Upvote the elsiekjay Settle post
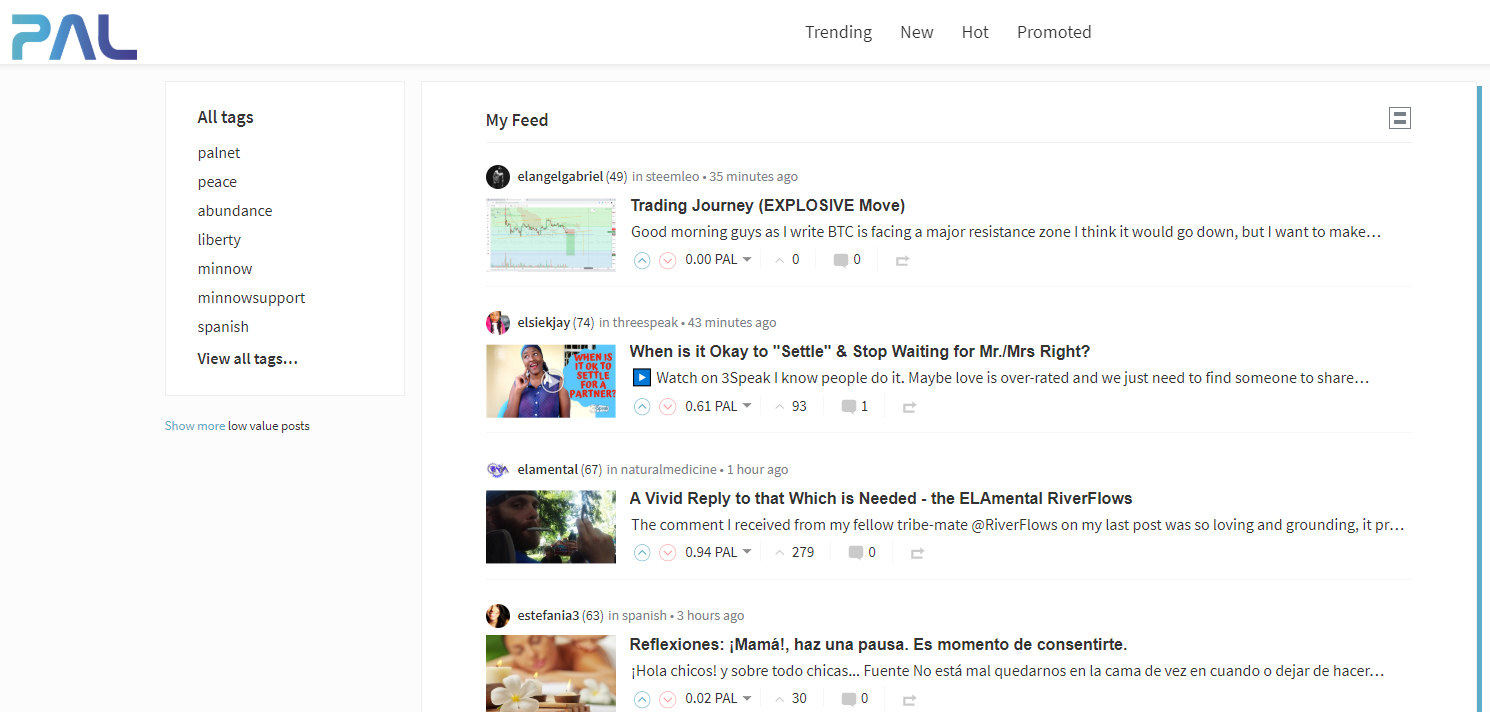The width and height of the screenshot is (1490, 712). (642, 406)
